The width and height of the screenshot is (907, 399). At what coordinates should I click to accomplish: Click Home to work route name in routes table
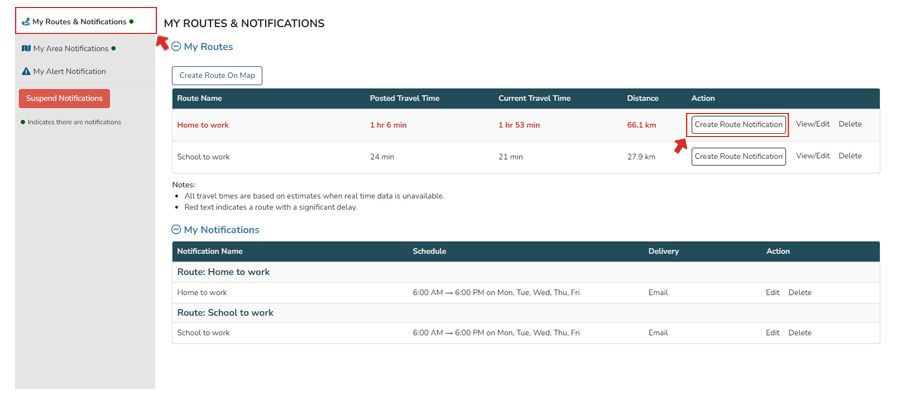pyautogui.click(x=203, y=125)
